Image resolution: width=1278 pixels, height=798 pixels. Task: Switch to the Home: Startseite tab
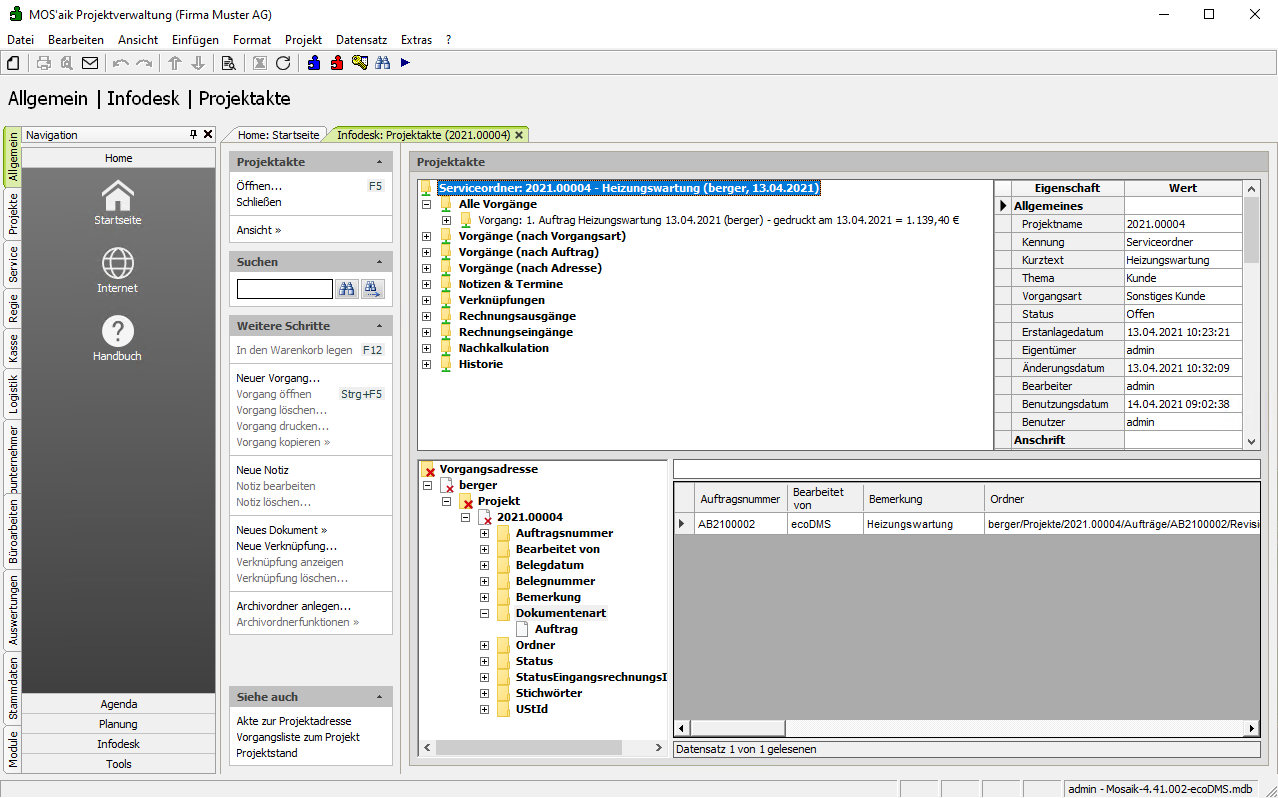pos(278,134)
